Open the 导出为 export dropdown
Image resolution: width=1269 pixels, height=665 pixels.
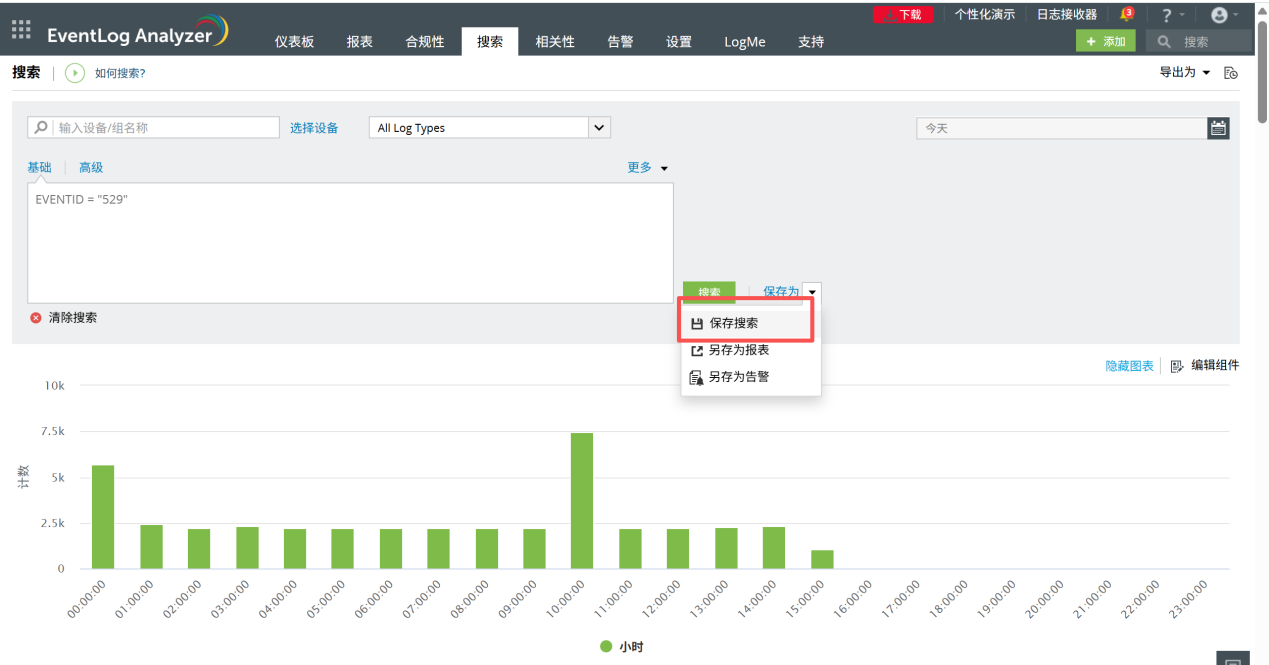click(1185, 73)
